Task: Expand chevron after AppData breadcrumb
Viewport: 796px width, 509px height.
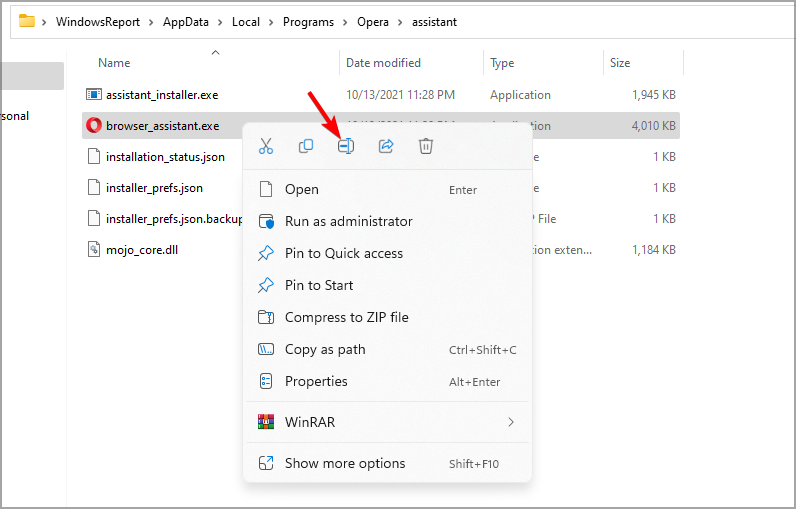Action: (x=220, y=22)
